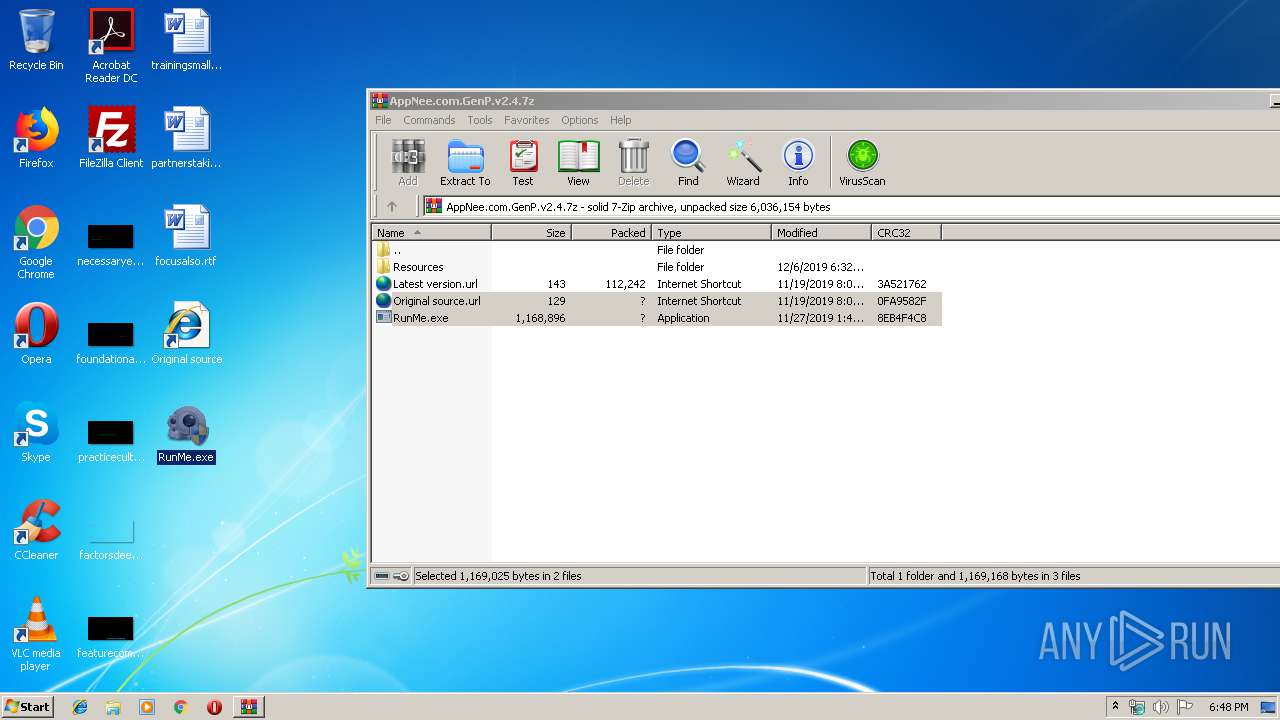Screen dimensions: 1280x720
Task: Select the partnerstaki Word document icon
Action: tap(187, 138)
